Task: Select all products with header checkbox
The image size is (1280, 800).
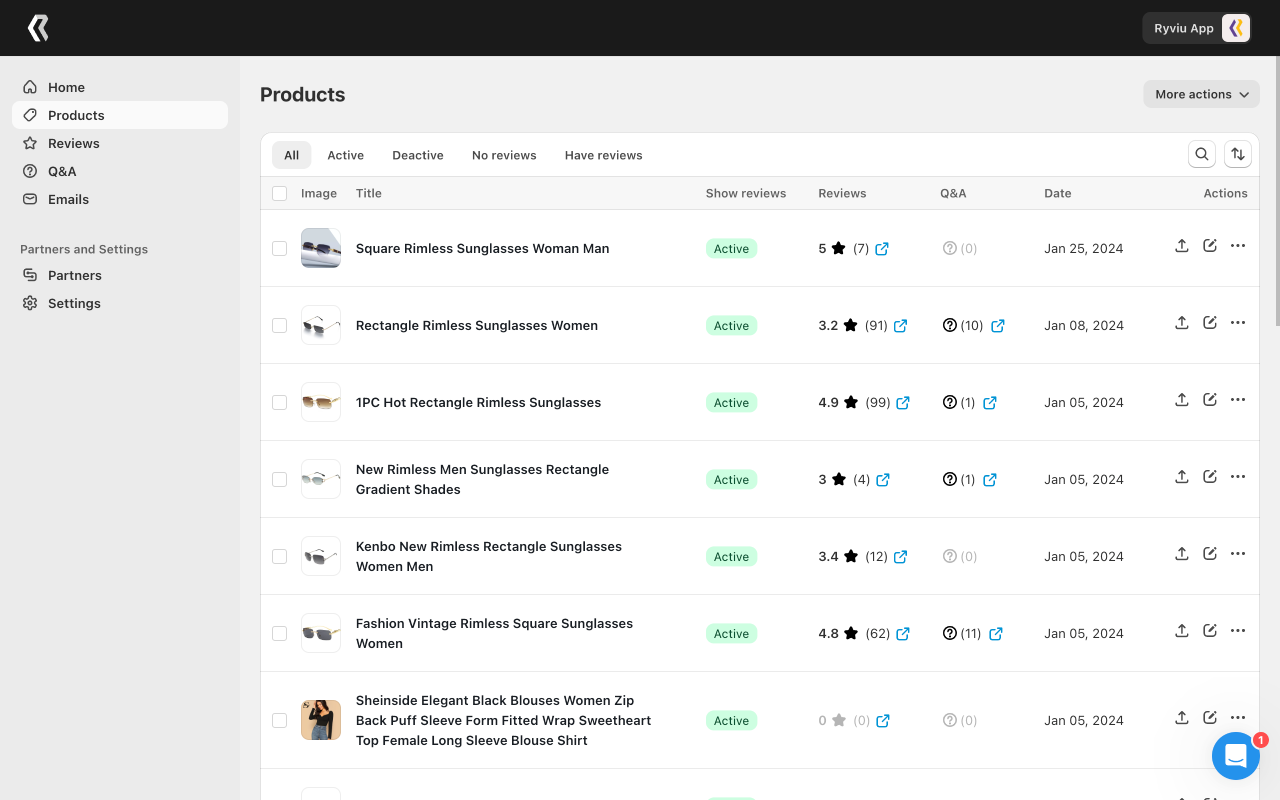Action: point(280,194)
